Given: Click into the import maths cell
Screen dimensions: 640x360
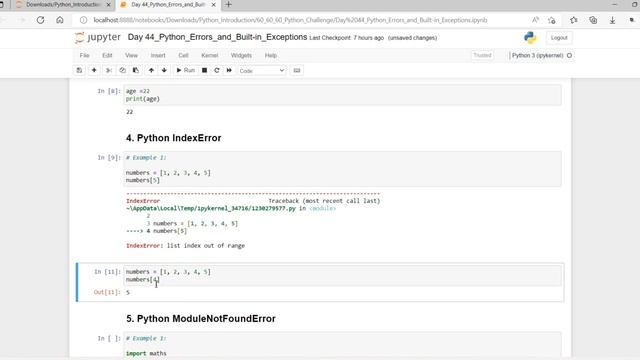Looking at the screenshot, I should point(342,345).
